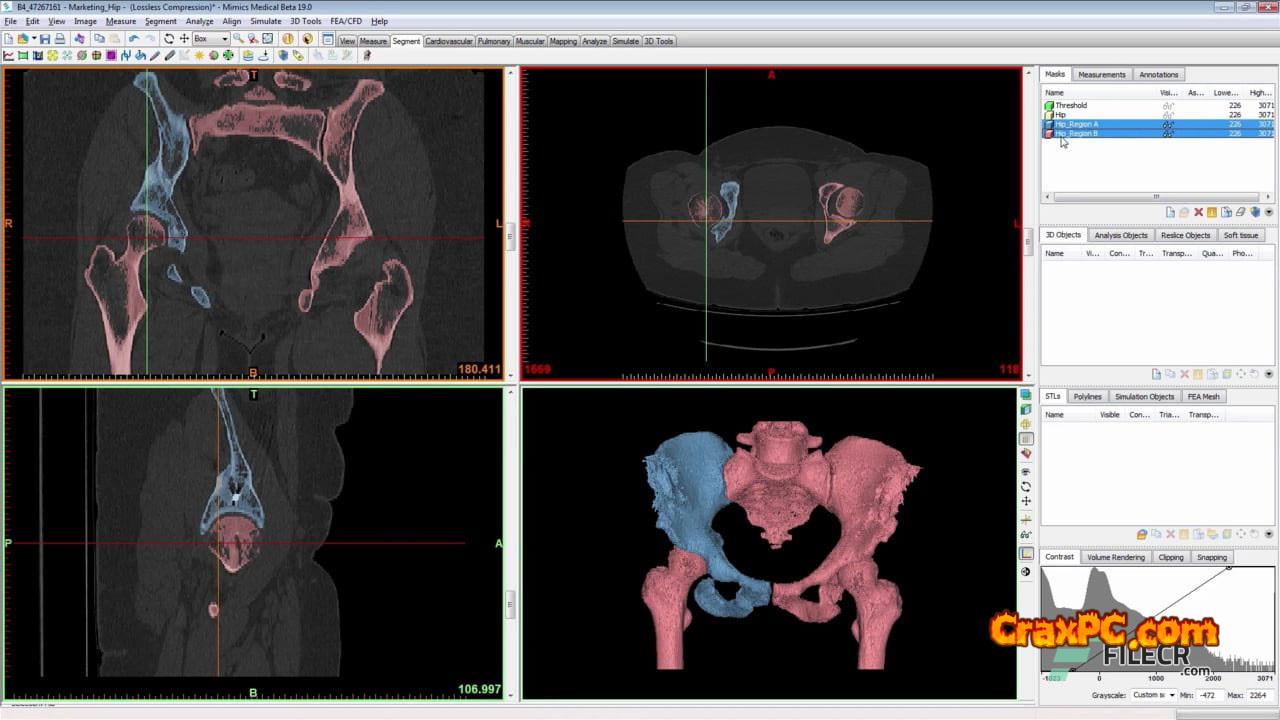
Task: Click the rotate icon beside the 3D view
Action: pos(1026,486)
